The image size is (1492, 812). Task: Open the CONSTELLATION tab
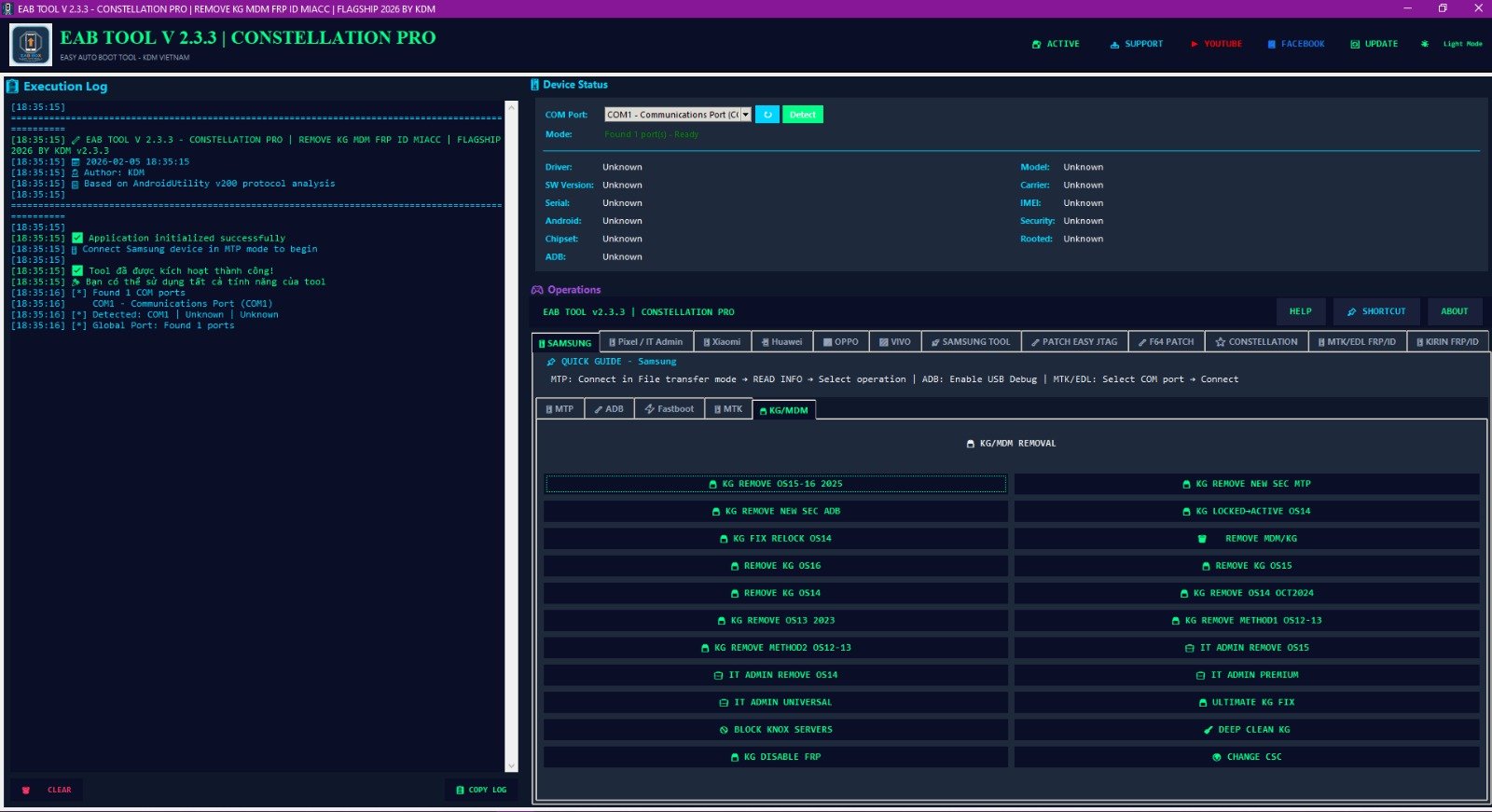pyautogui.click(x=1256, y=342)
